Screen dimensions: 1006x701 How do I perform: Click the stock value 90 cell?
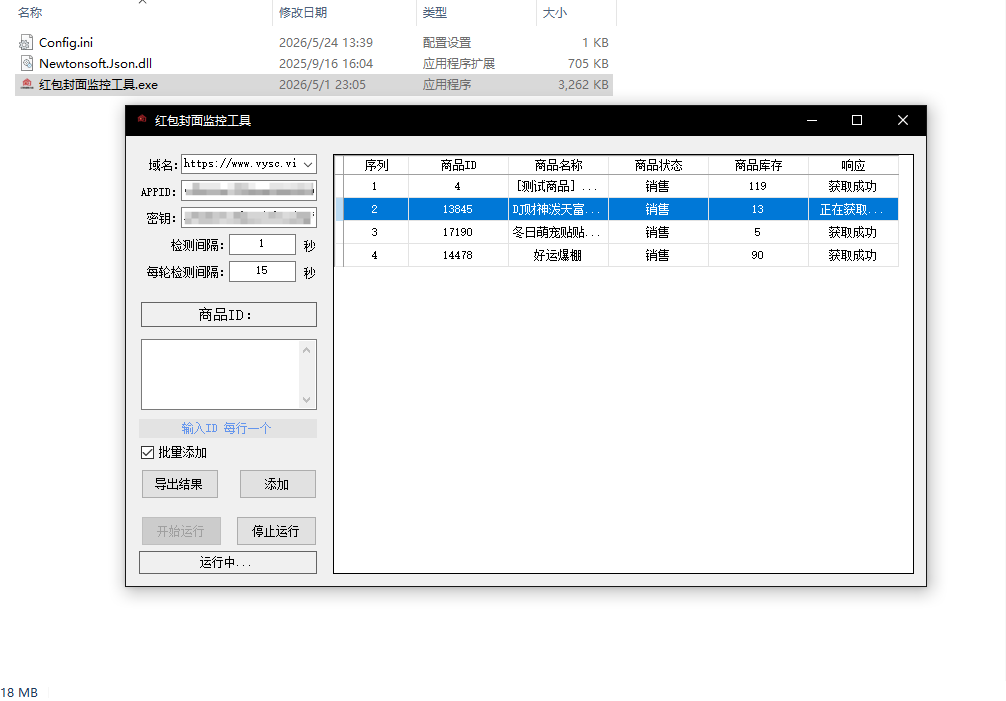click(758, 255)
